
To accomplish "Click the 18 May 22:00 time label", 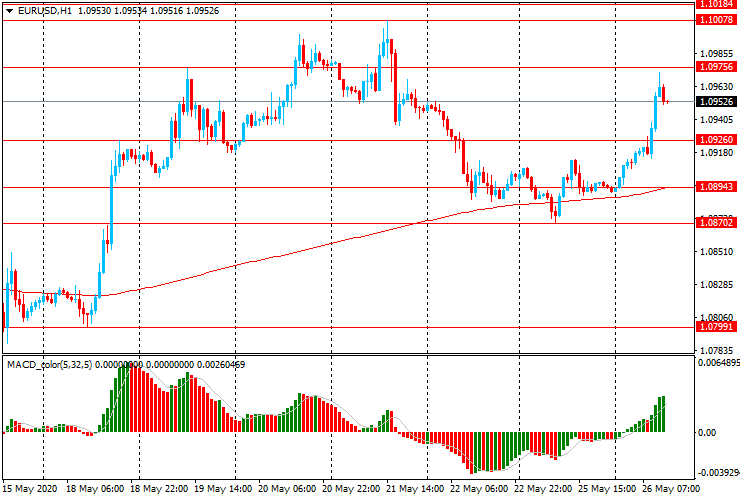I will tap(159, 489).
